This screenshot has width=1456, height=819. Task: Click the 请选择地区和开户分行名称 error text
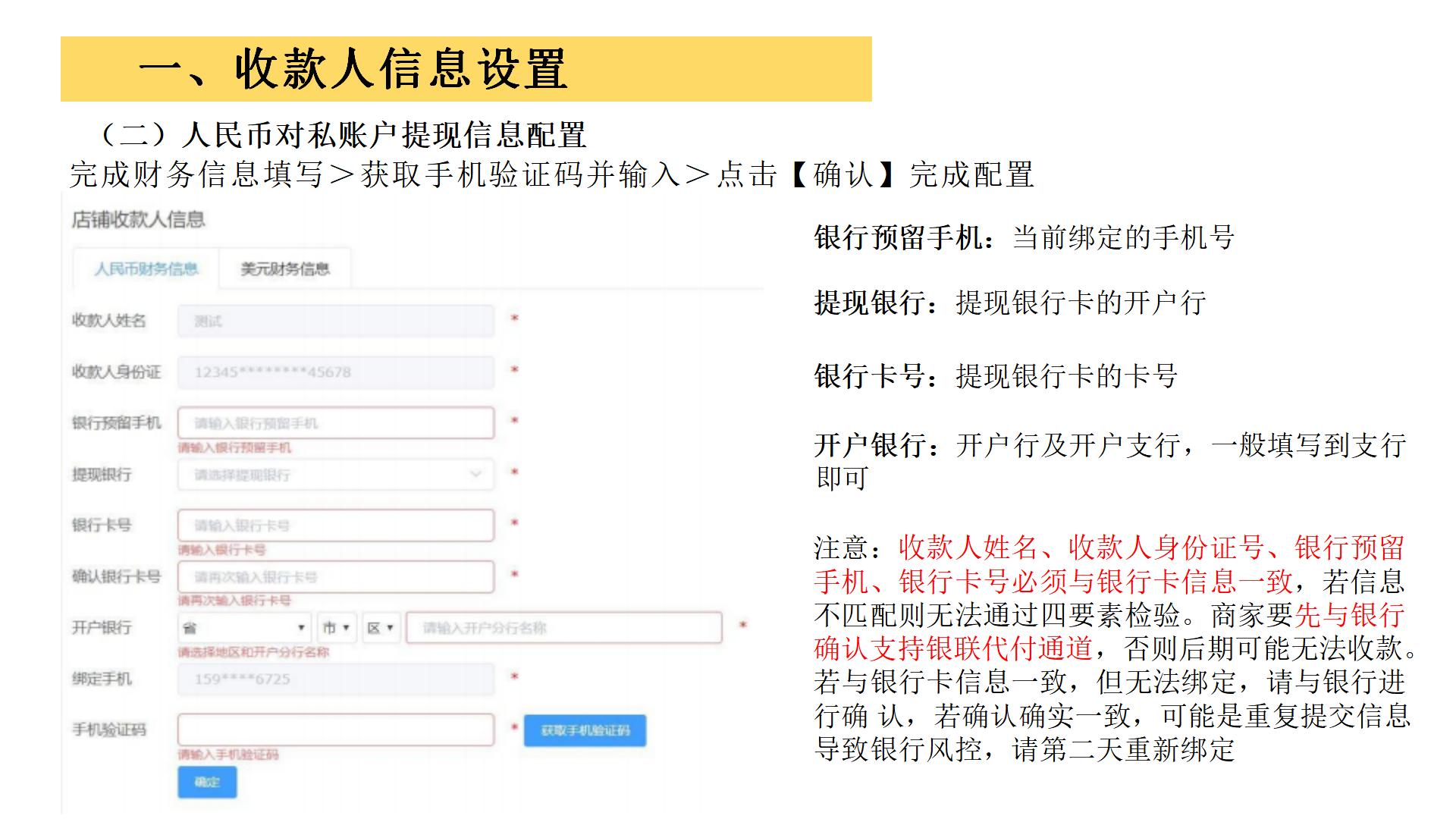click(253, 652)
